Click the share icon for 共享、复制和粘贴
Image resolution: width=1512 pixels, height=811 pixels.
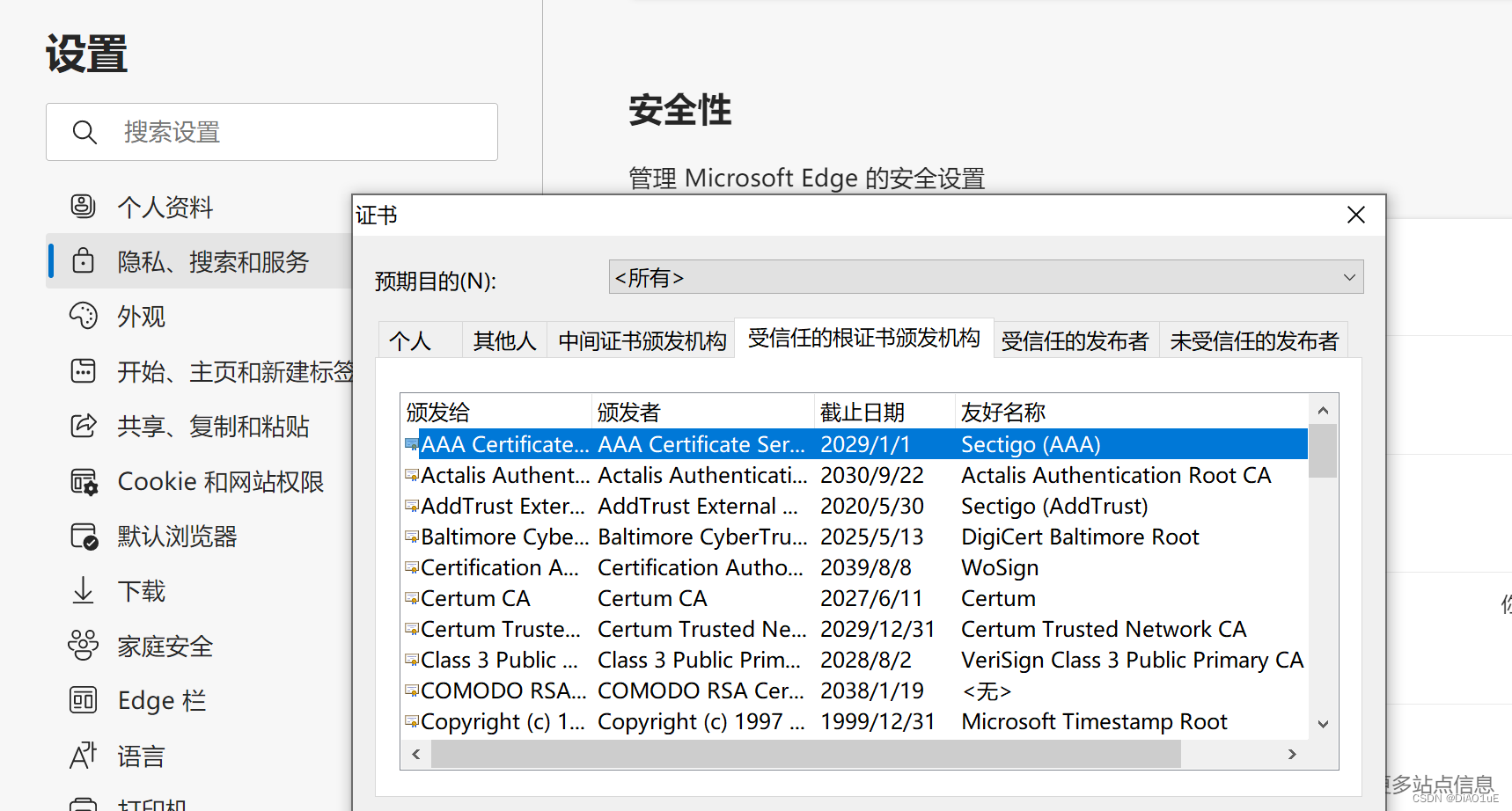[83, 426]
